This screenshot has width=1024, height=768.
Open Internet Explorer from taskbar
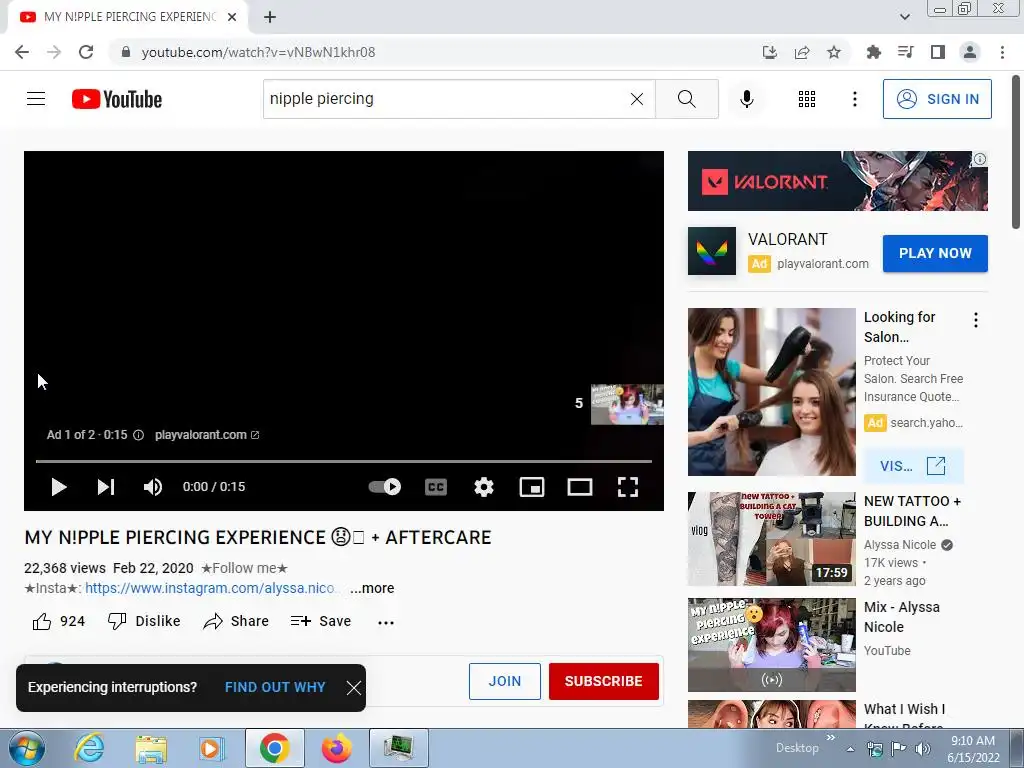89,748
